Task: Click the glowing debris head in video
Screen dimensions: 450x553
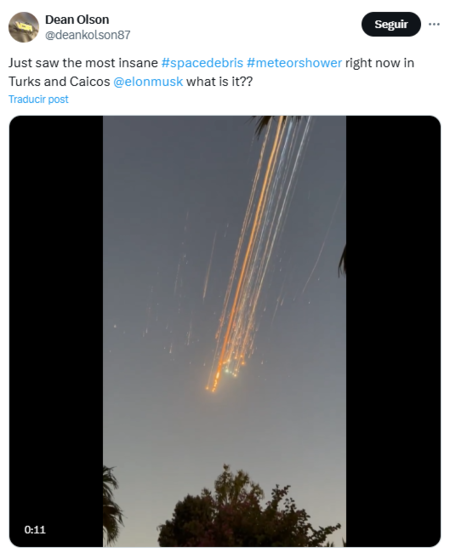Action: 222,376
